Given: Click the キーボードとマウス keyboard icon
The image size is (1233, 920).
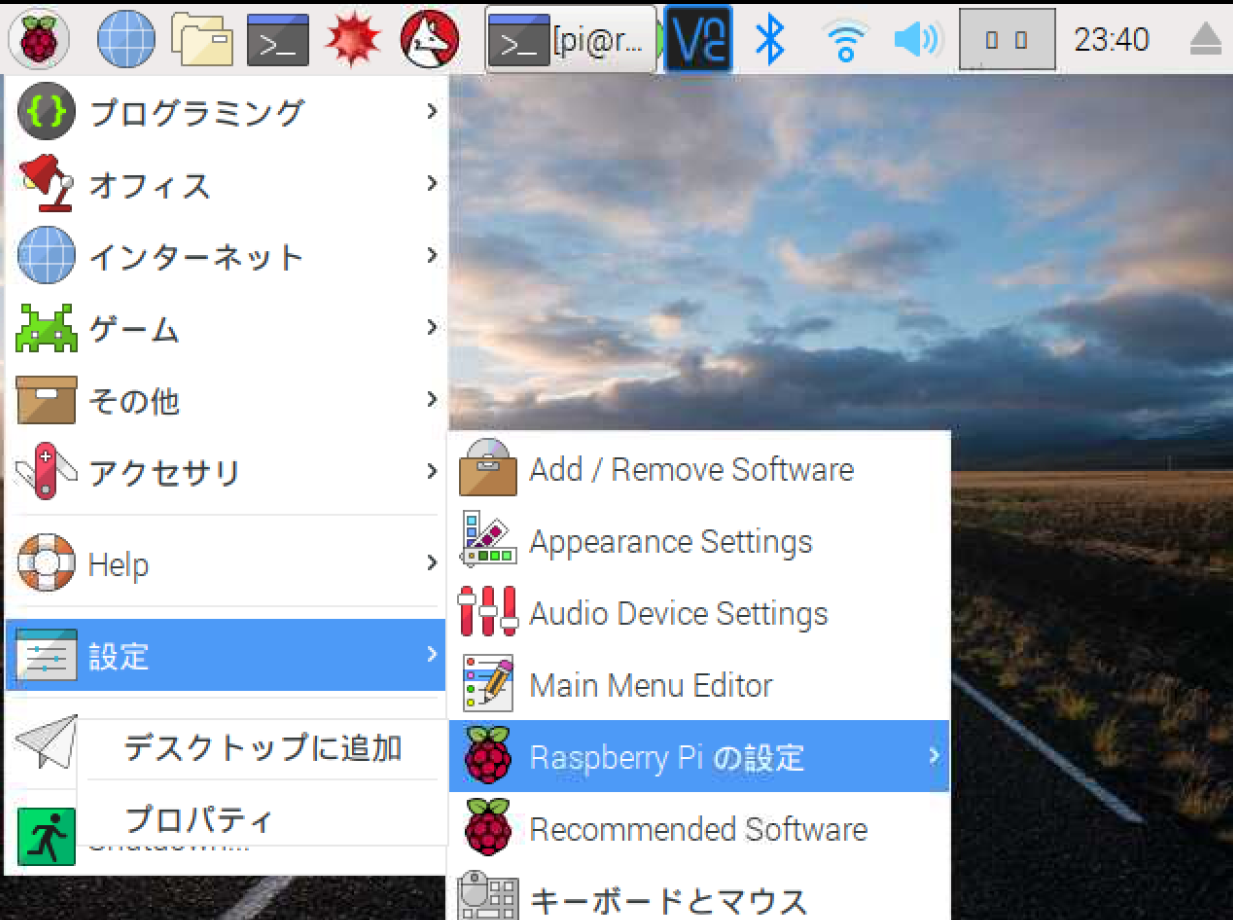Looking at the screenshot, I should (x=488, y=896).
